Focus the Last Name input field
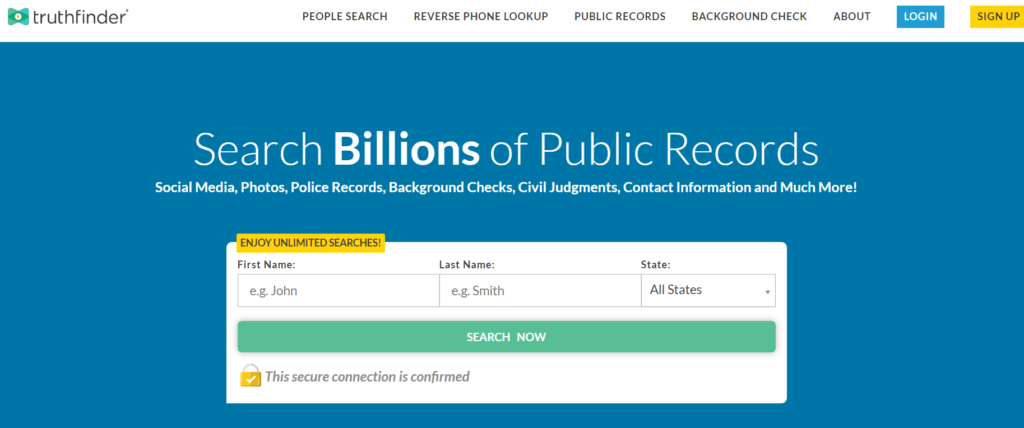1024x428 pixels. (x=540, y=291)
